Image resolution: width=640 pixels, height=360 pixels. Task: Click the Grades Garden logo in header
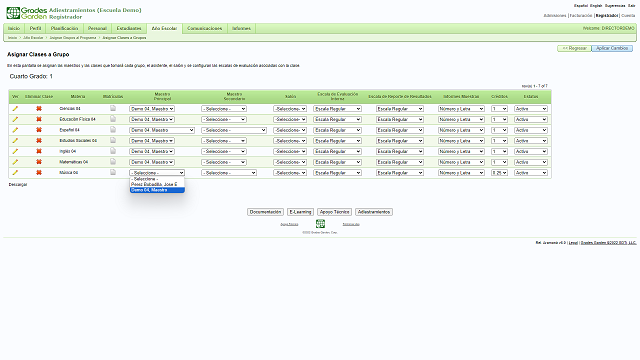[x=27, y=13]
